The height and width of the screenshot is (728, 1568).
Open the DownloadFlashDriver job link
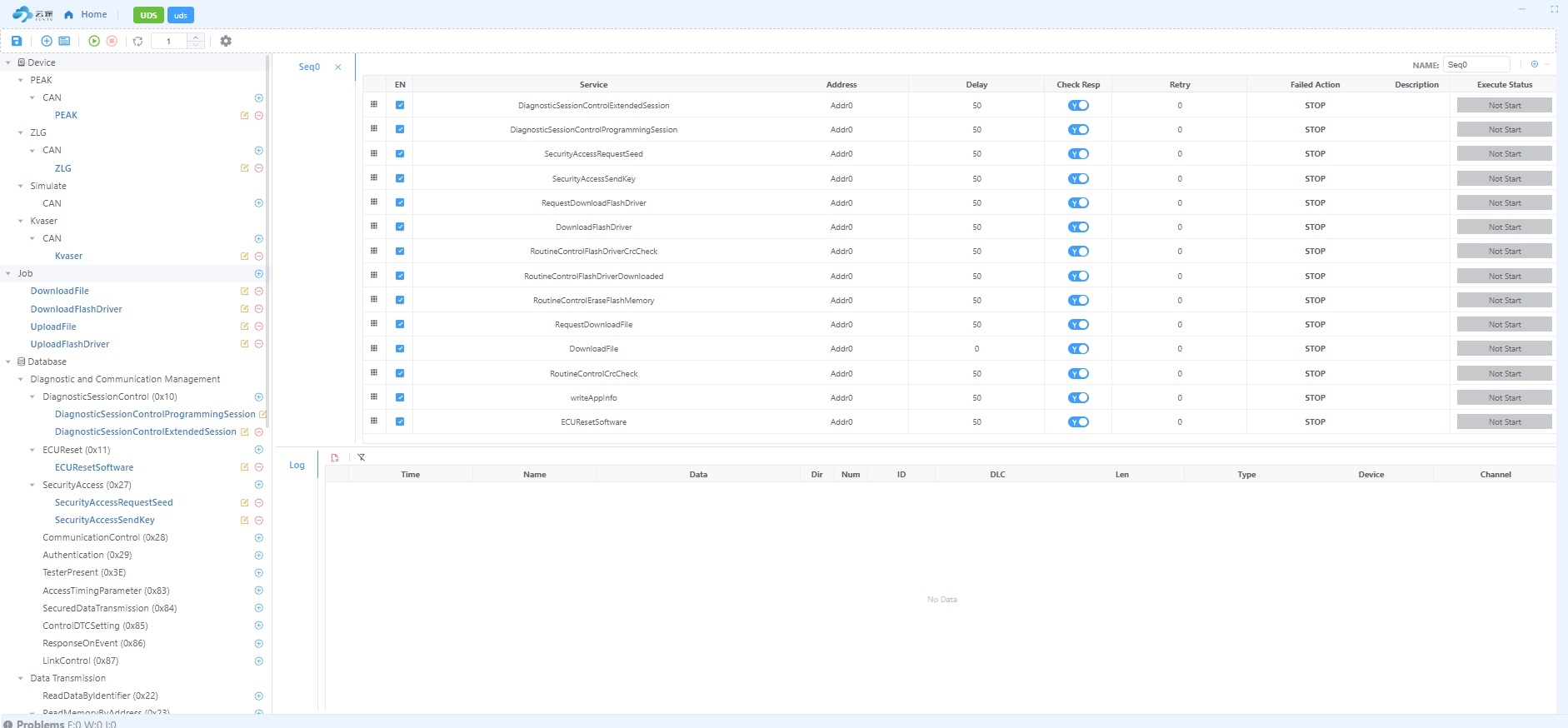77,309
